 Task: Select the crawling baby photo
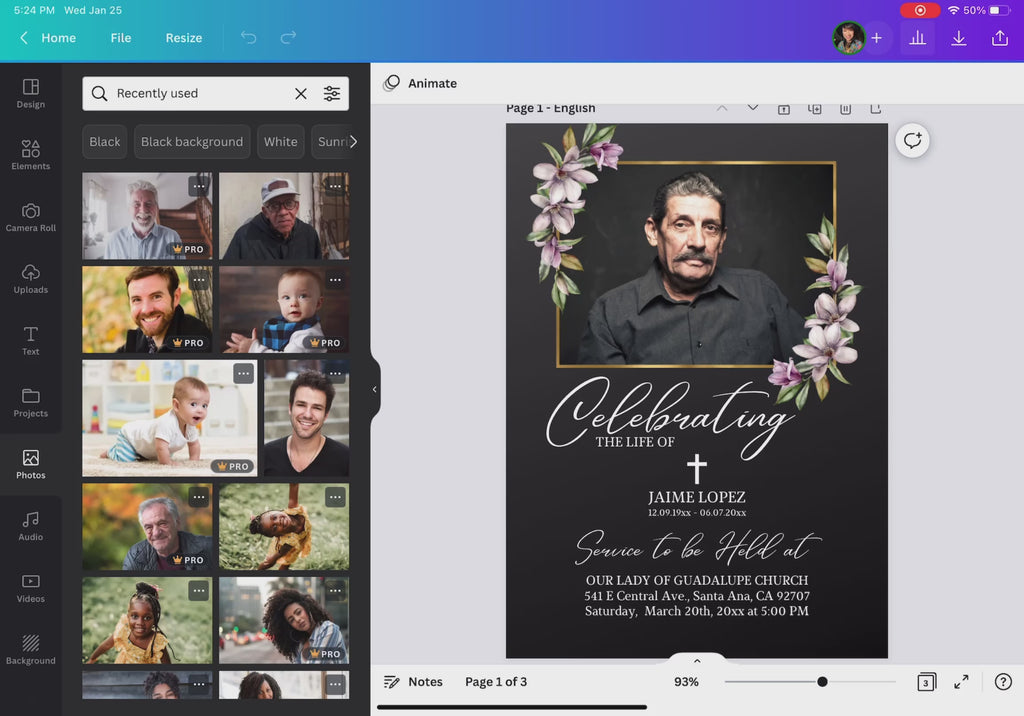click(170, 418)
